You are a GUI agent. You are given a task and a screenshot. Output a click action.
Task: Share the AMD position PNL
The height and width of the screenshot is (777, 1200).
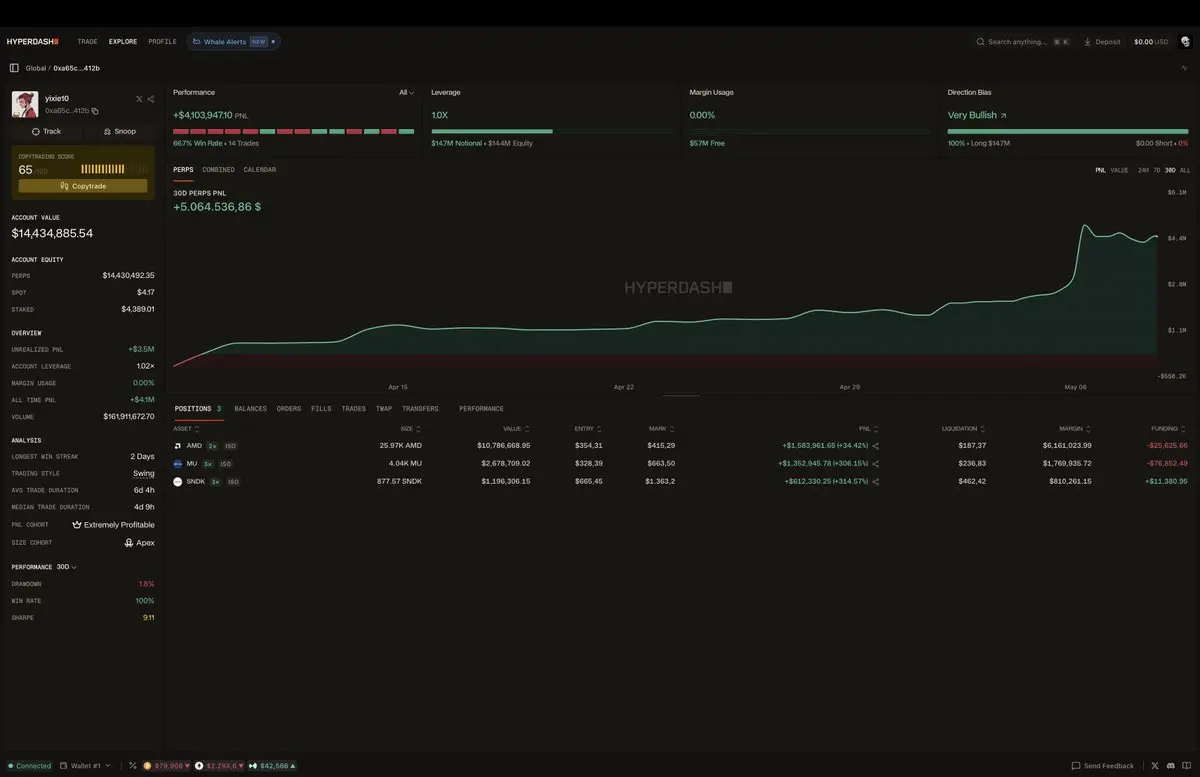pyautogui.click(x=876, y=446)
